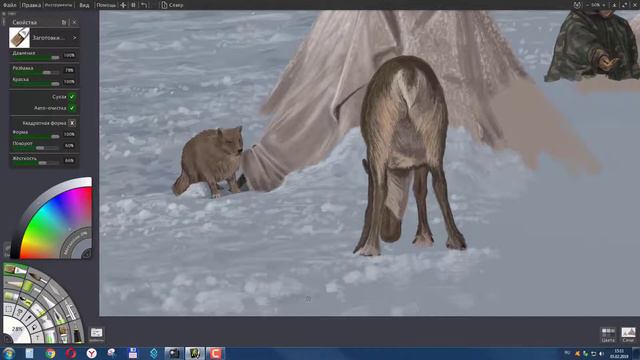Viewport: 640px width, 360px height.
Task: Toggle the Сухая checkbox
Action: [72, 97]
